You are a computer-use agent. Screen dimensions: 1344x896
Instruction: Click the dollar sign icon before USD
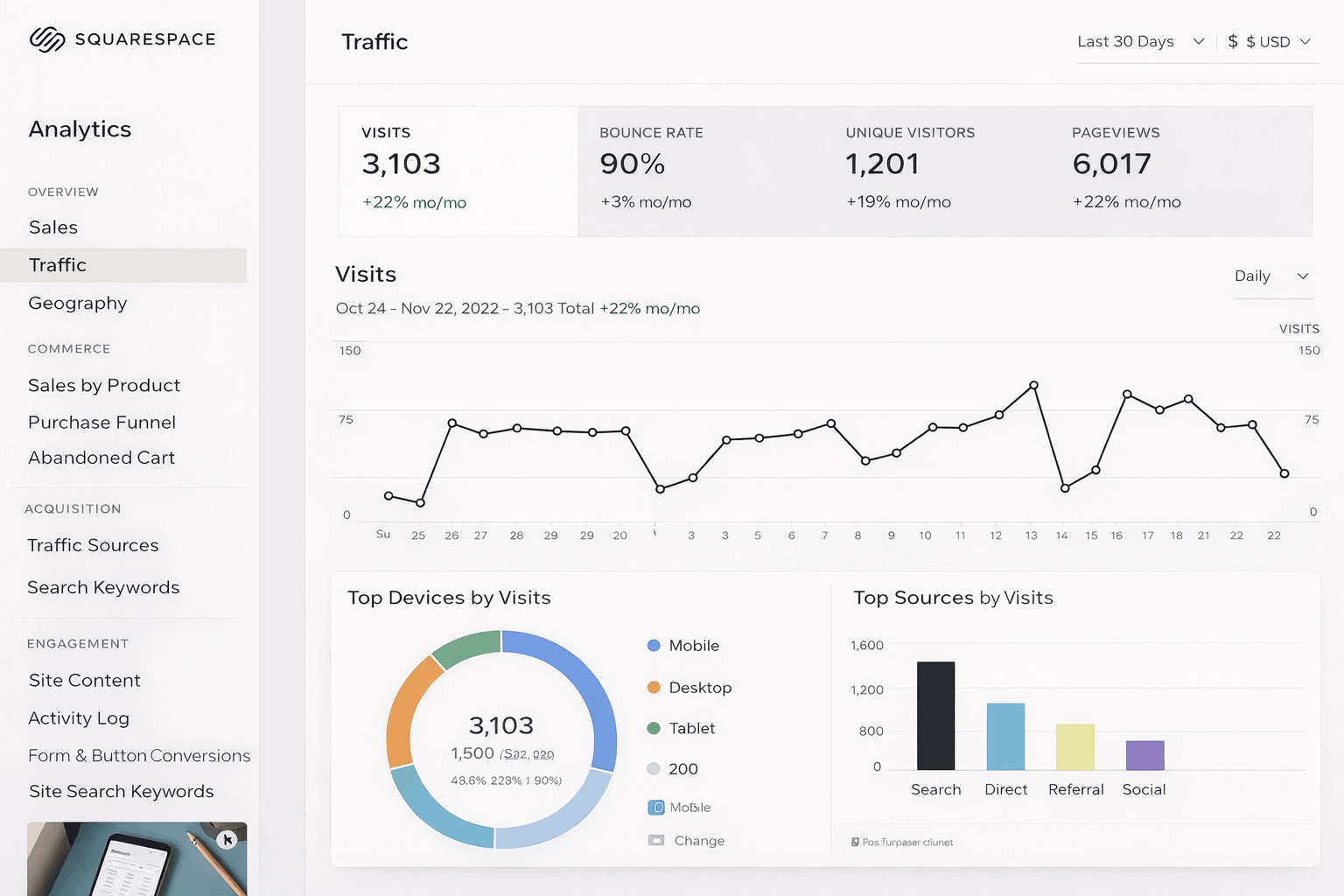point(1233,42)
